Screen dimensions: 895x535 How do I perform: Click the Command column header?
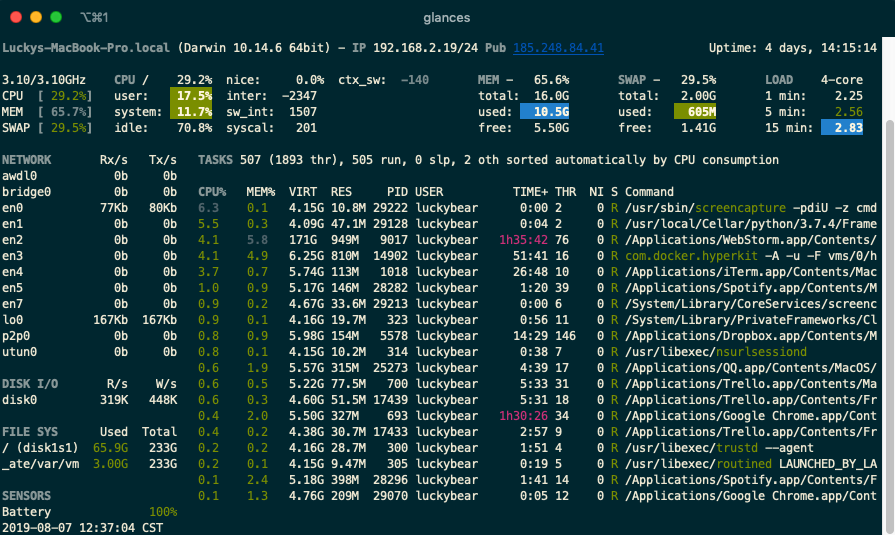pos(649,192)
